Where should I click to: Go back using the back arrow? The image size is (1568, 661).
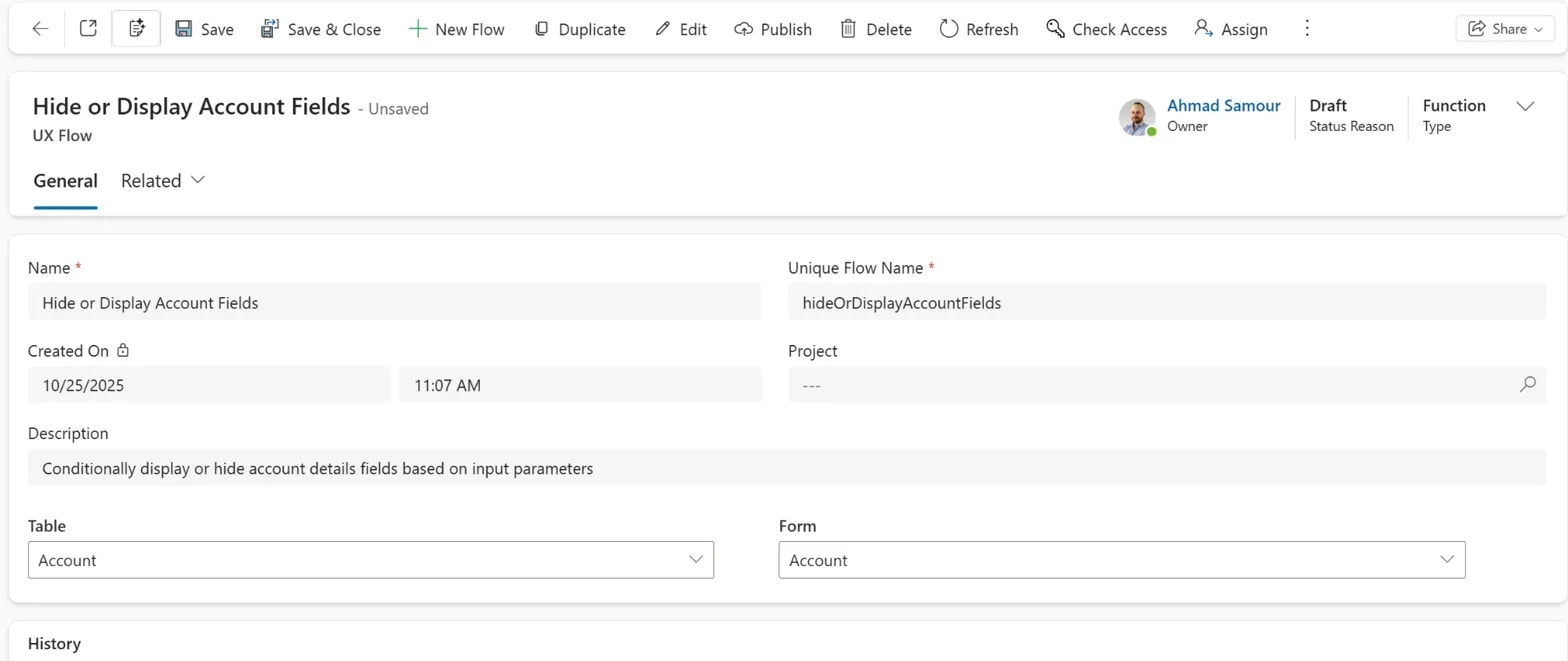point(40,29)
